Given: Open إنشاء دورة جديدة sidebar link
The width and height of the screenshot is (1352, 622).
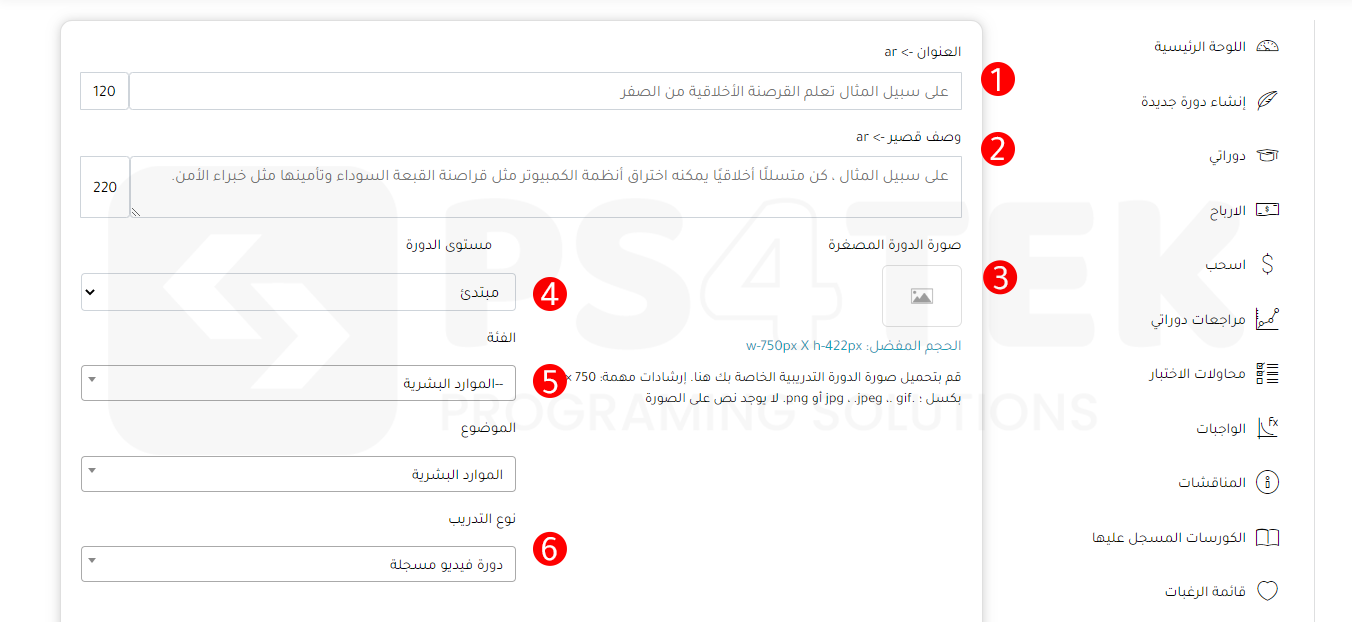Looking at the screenshot, I should (1193, 101).
